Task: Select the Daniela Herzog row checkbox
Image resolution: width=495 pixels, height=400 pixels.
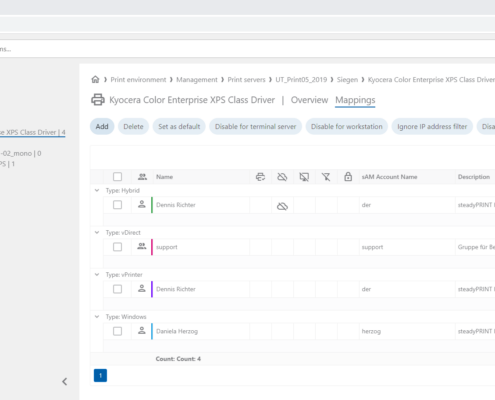Action: [x=117, y=331]
